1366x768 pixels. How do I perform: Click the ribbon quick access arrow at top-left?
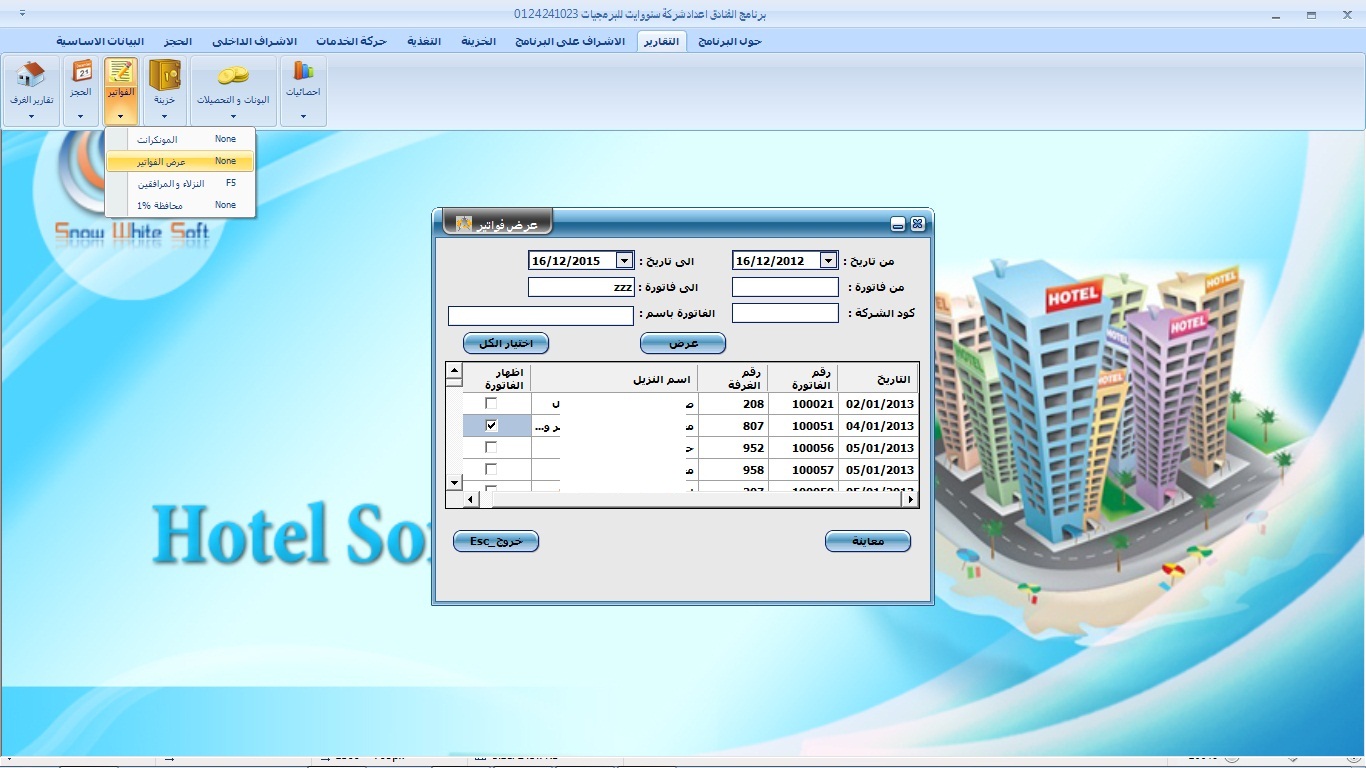22,15
